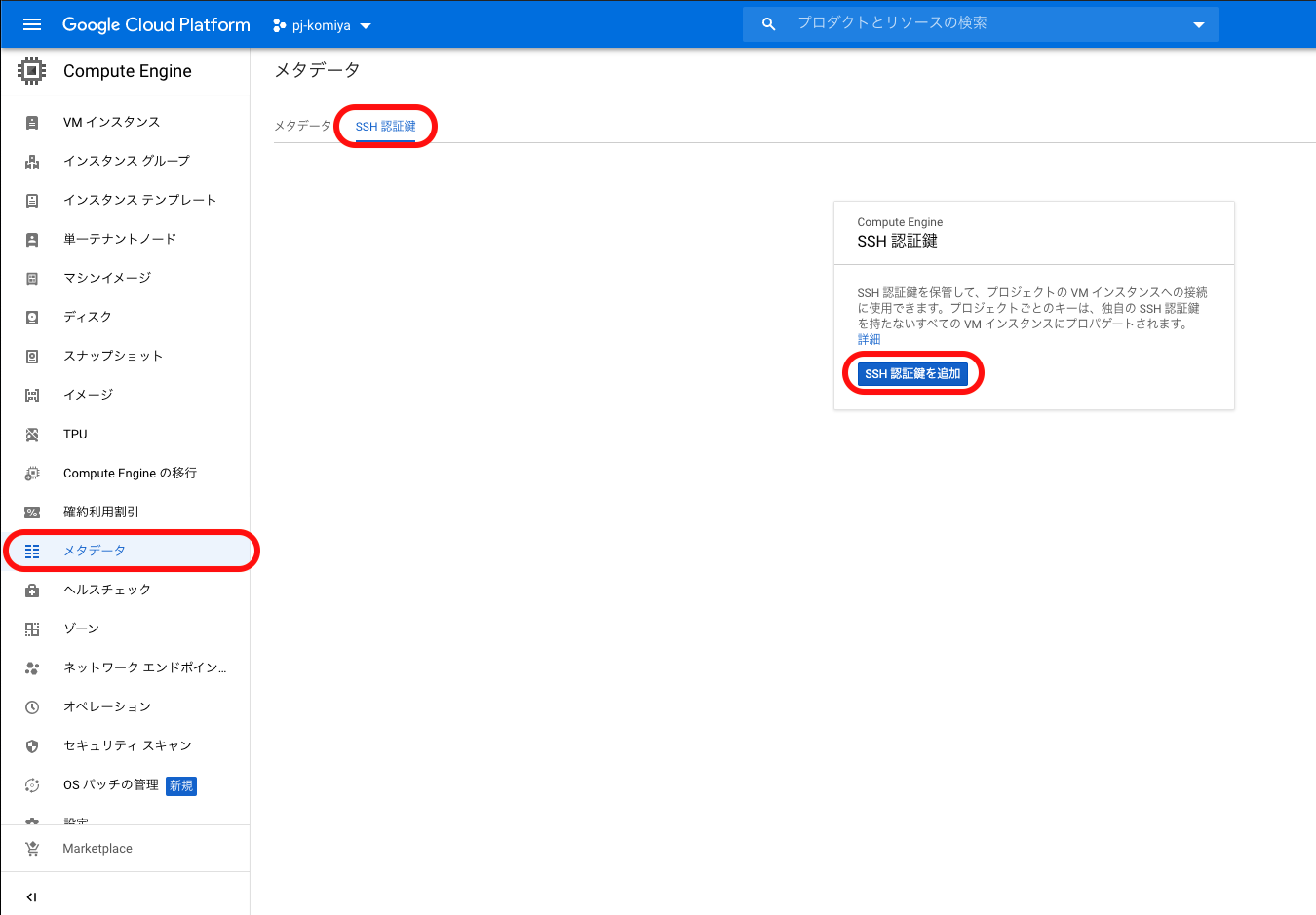
Task: Open the pj-komiya project selector dropdown
Action: pyautogui.click(x=322, y=25)
